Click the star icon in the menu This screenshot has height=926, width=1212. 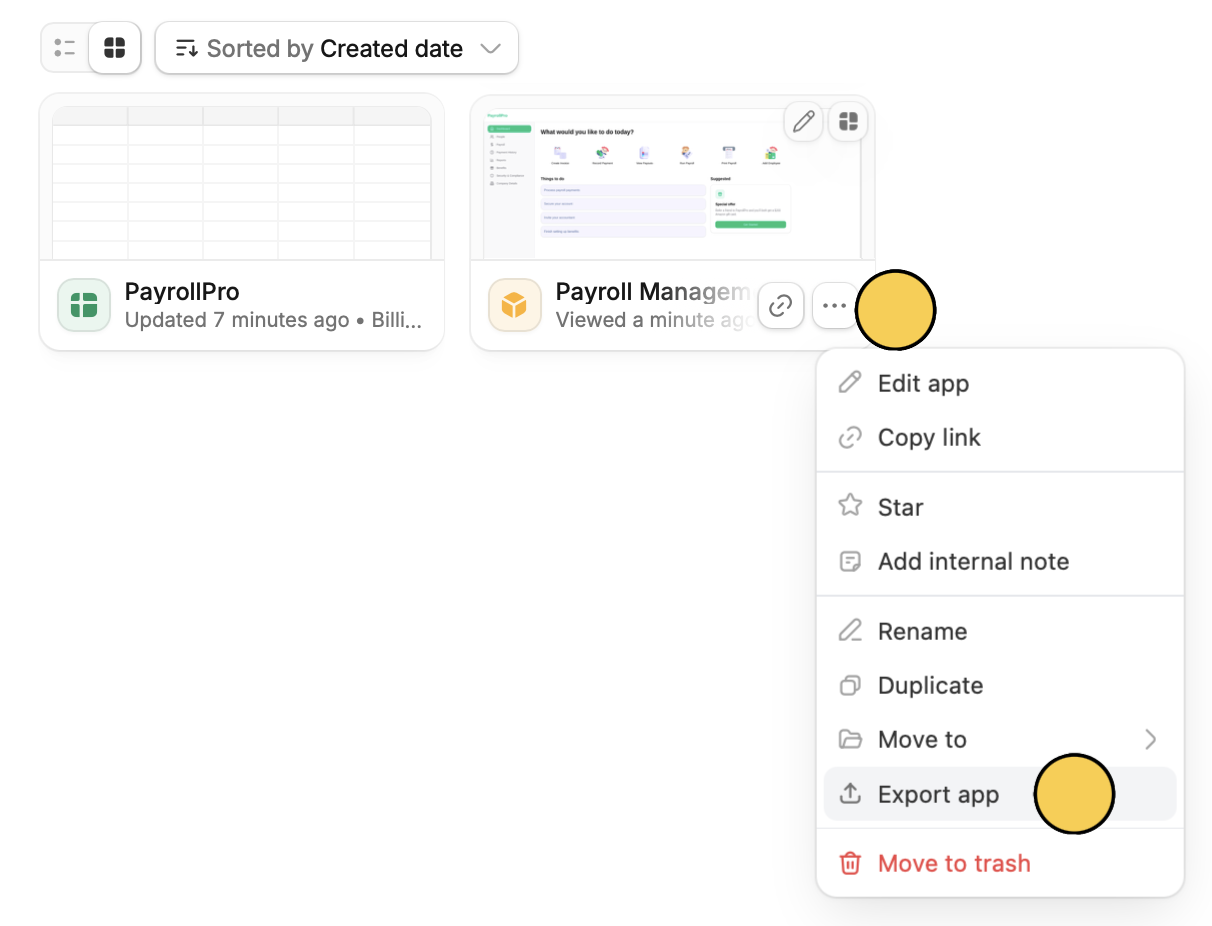850,505
